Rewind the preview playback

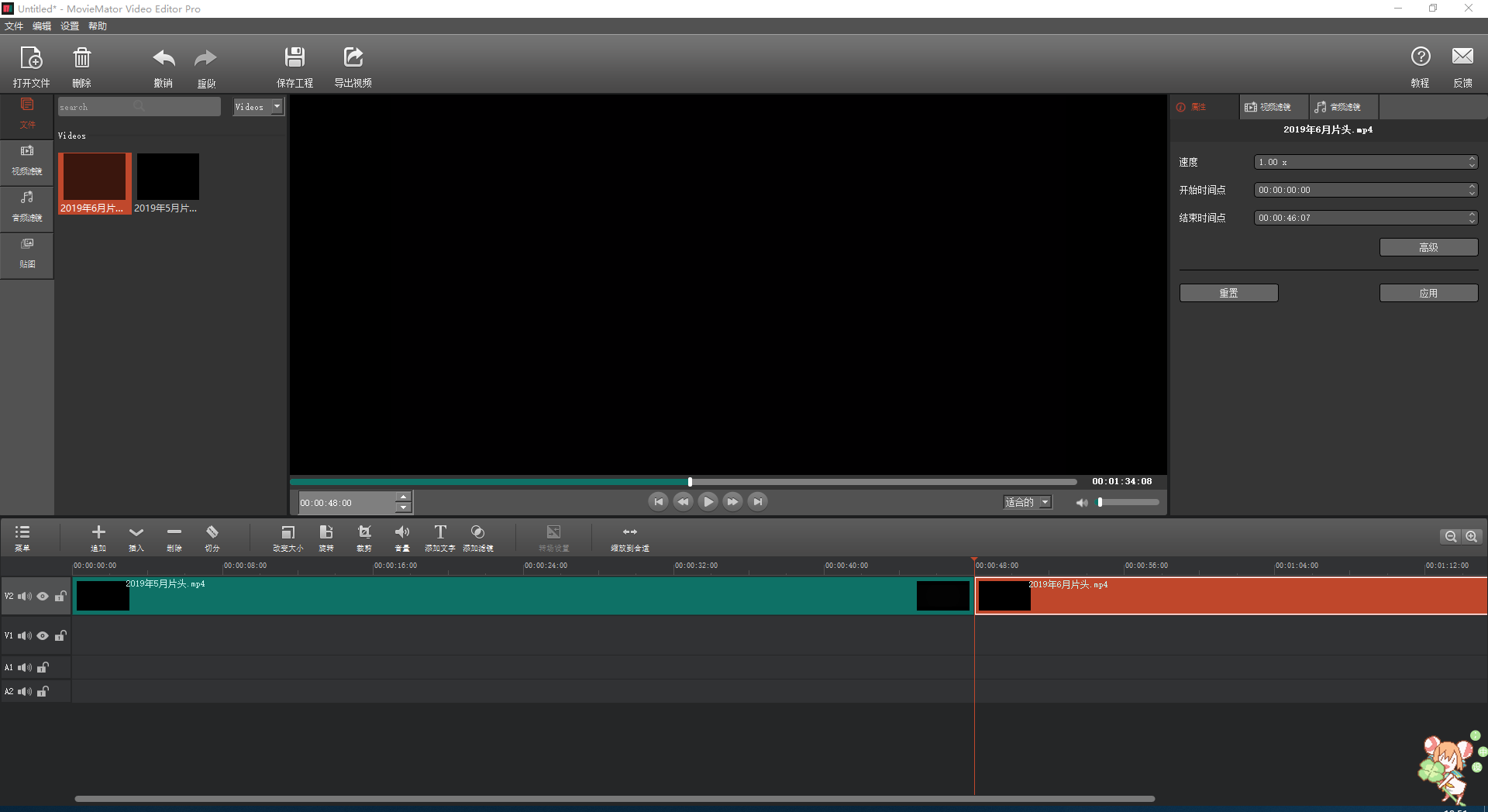pos(683,502)
